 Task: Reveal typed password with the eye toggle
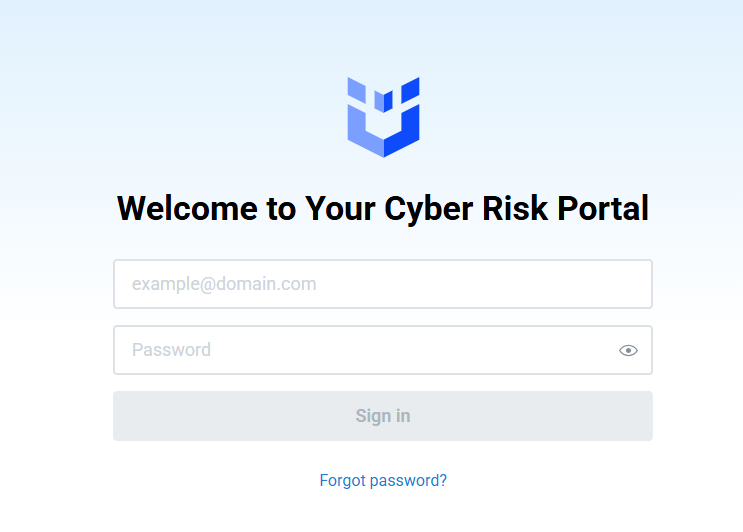(628, 350)
